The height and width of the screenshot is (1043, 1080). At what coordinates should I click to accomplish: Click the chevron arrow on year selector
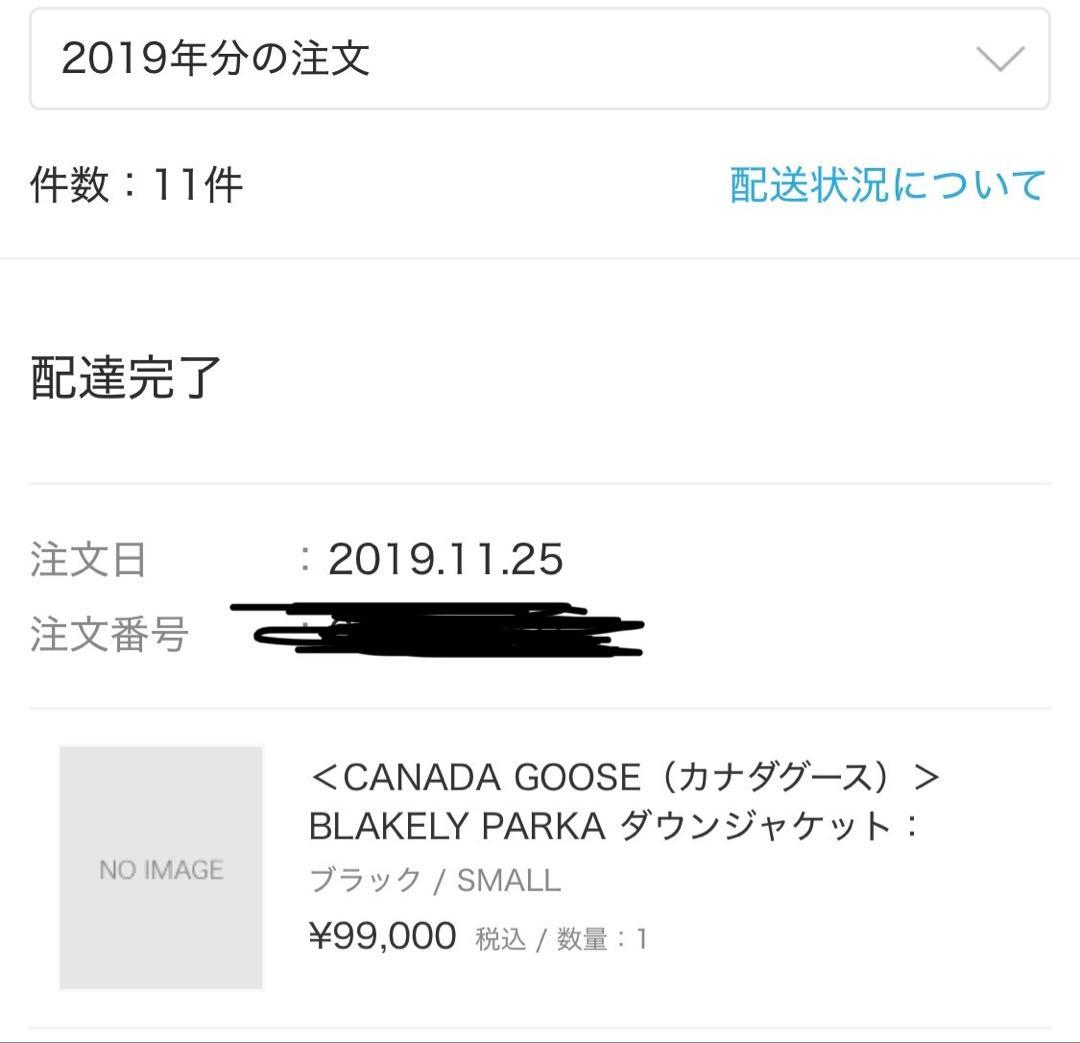pos(999,59)
